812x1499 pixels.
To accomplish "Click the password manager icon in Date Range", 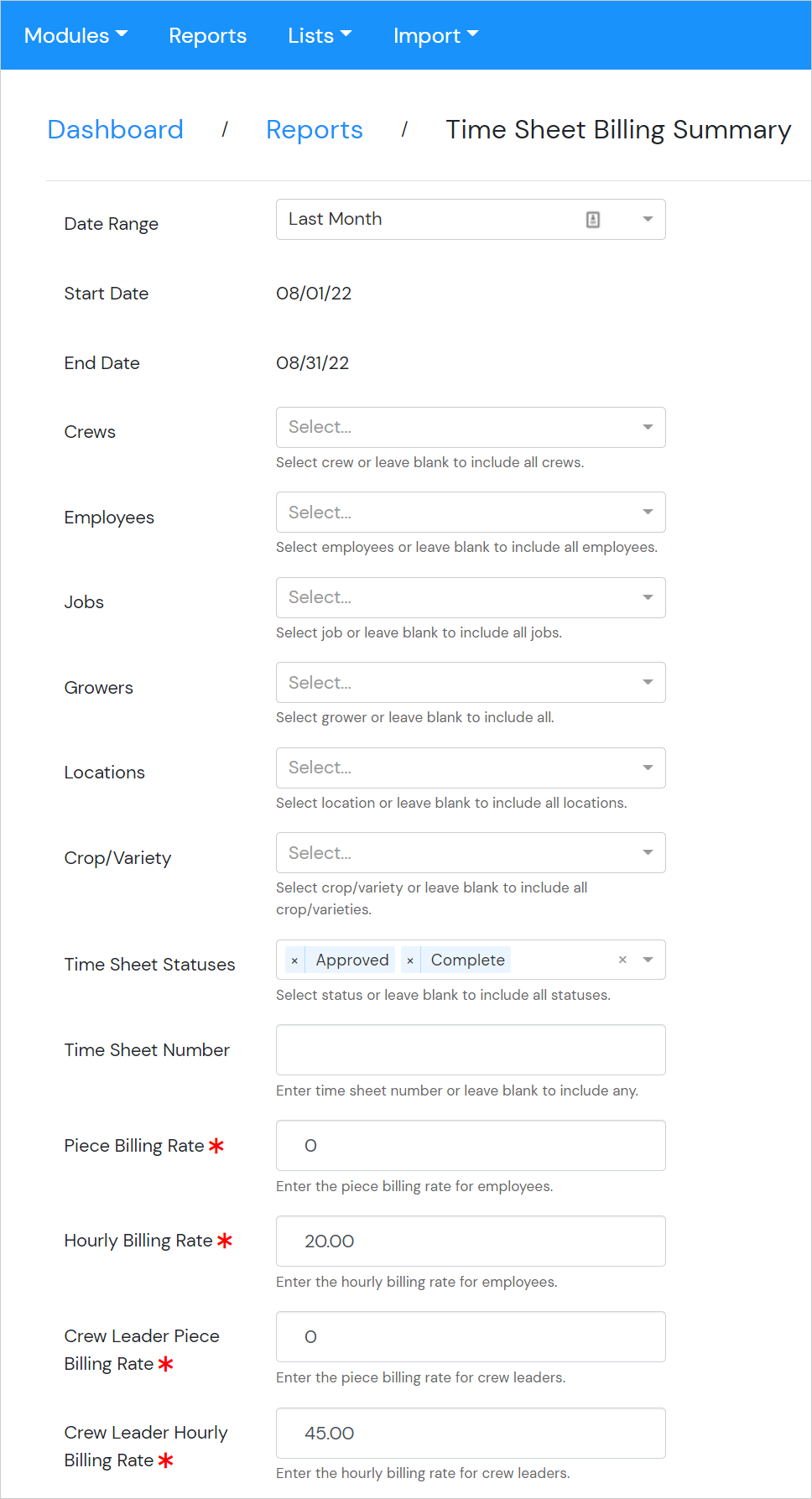I will click(x=593, y=220).
